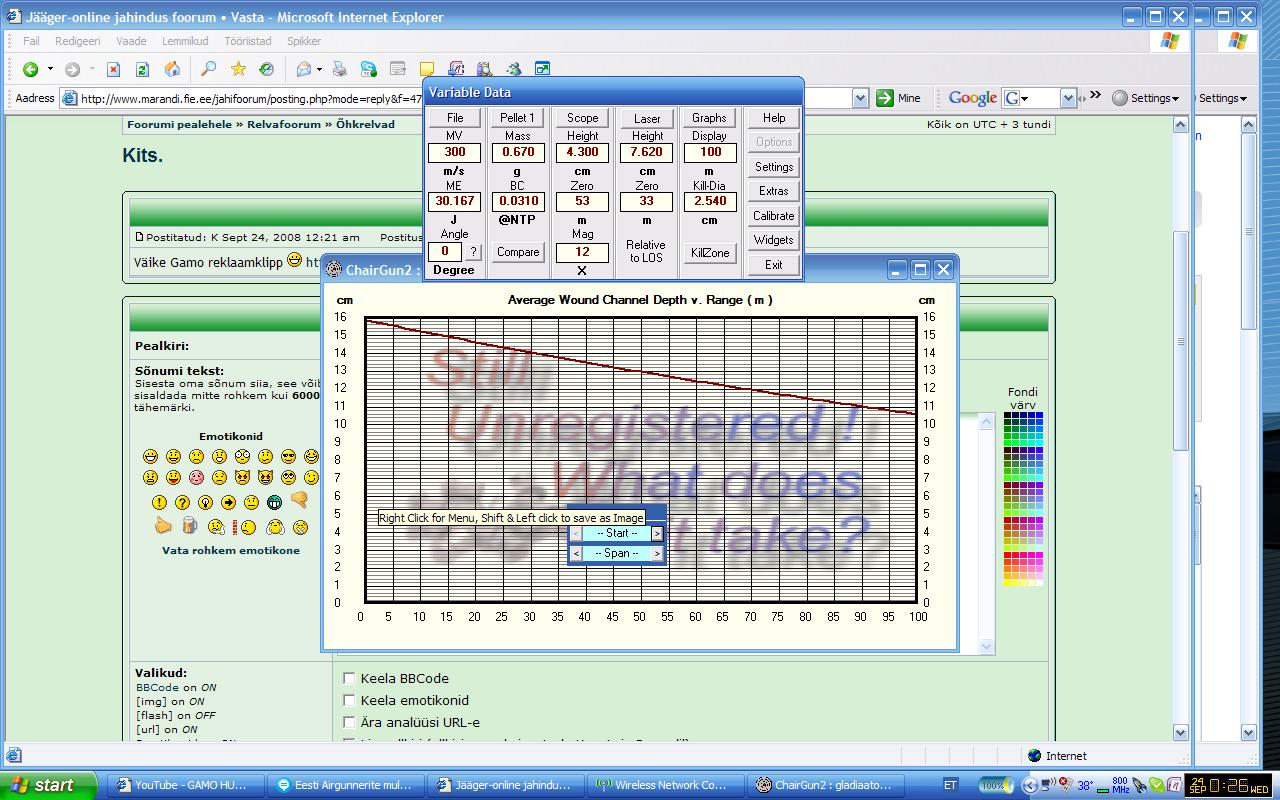Open the Tööriistad menu
This screenshot has height=800, width=1280.
[247, 41]
